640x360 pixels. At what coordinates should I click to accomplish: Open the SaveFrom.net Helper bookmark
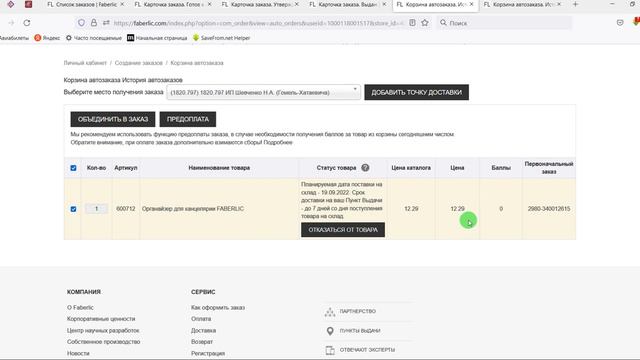point(222,38)
